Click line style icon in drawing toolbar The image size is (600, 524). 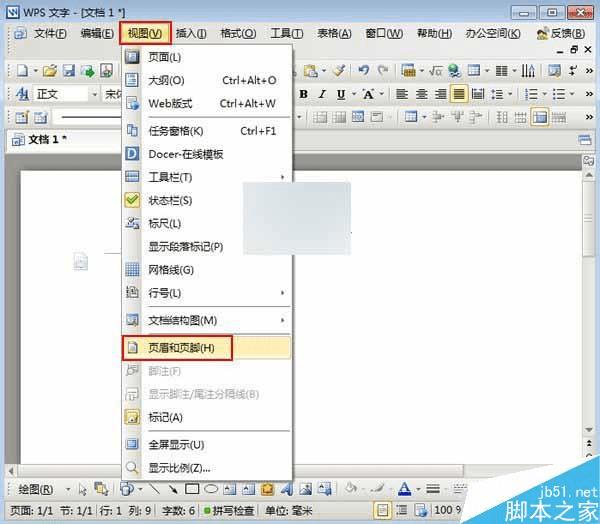coord(433,489)
